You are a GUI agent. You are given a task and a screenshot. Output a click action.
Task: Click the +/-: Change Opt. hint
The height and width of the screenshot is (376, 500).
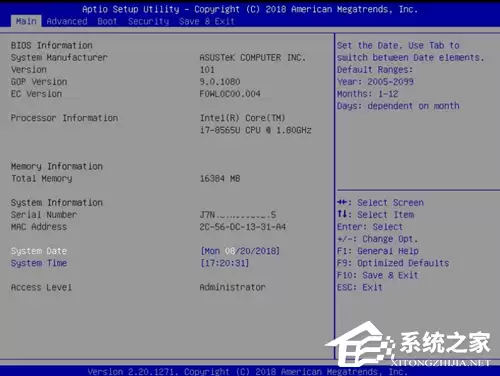tap(377, 239)
